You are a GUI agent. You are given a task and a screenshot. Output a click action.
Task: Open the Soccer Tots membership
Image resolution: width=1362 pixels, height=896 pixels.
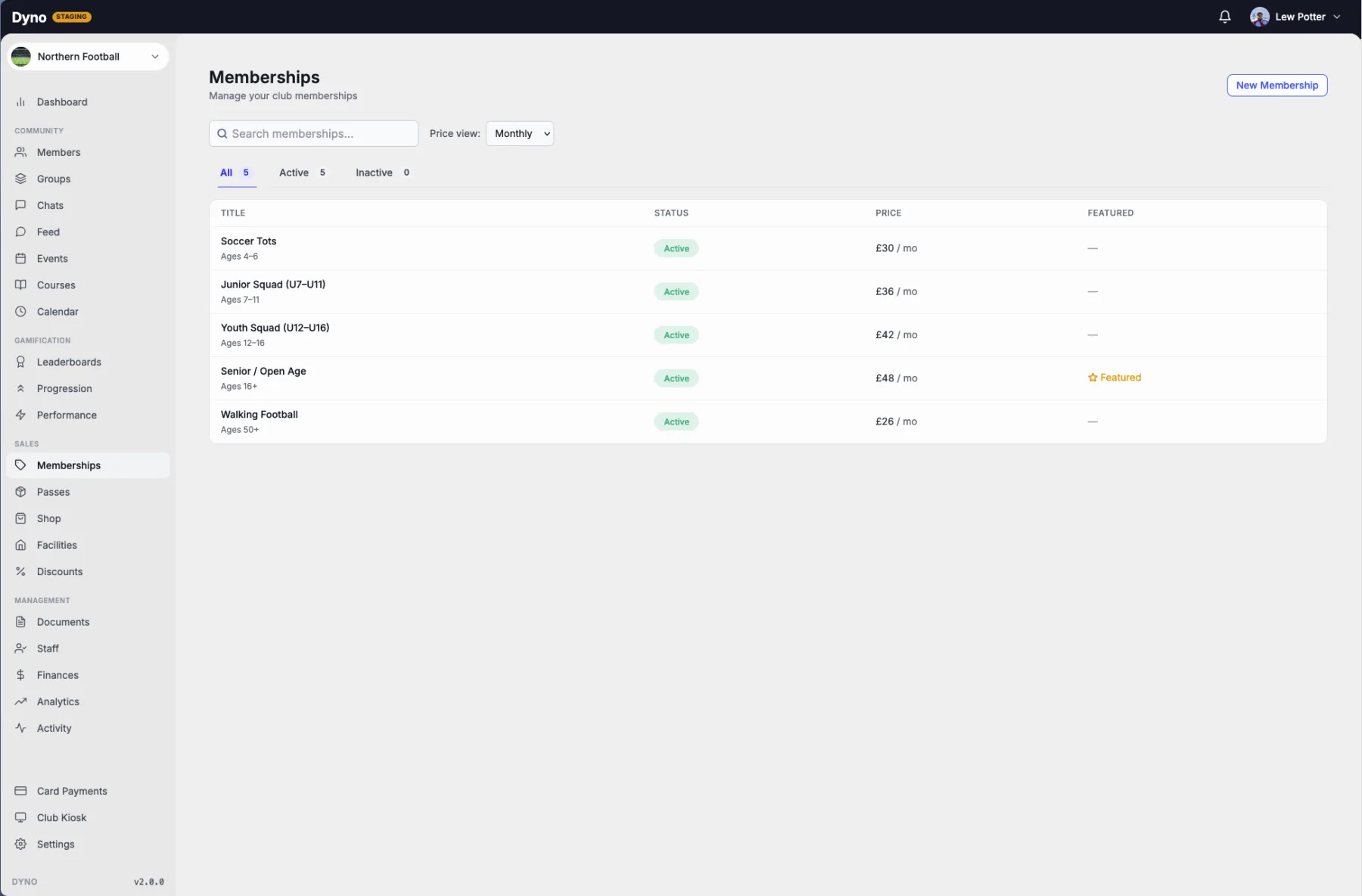click(x=248, y=241)
